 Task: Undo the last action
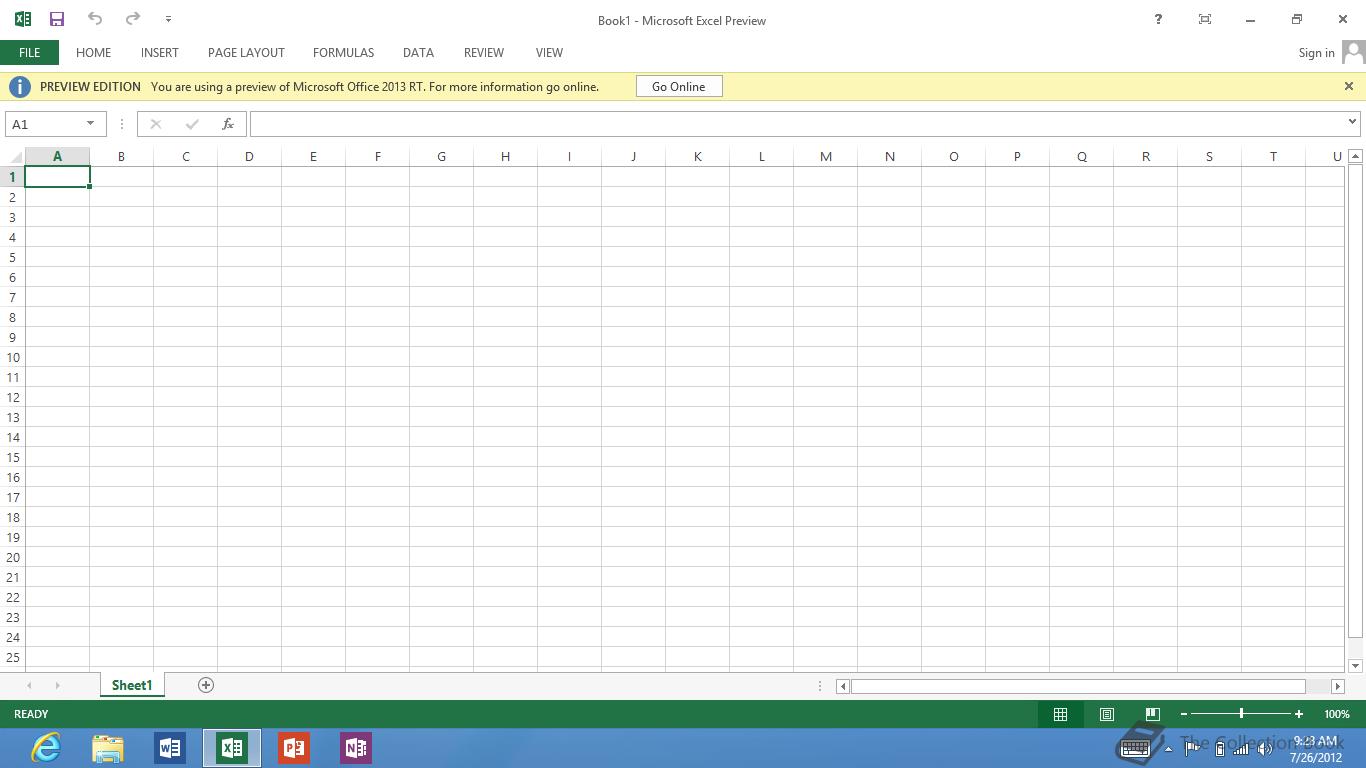(95, 19)
